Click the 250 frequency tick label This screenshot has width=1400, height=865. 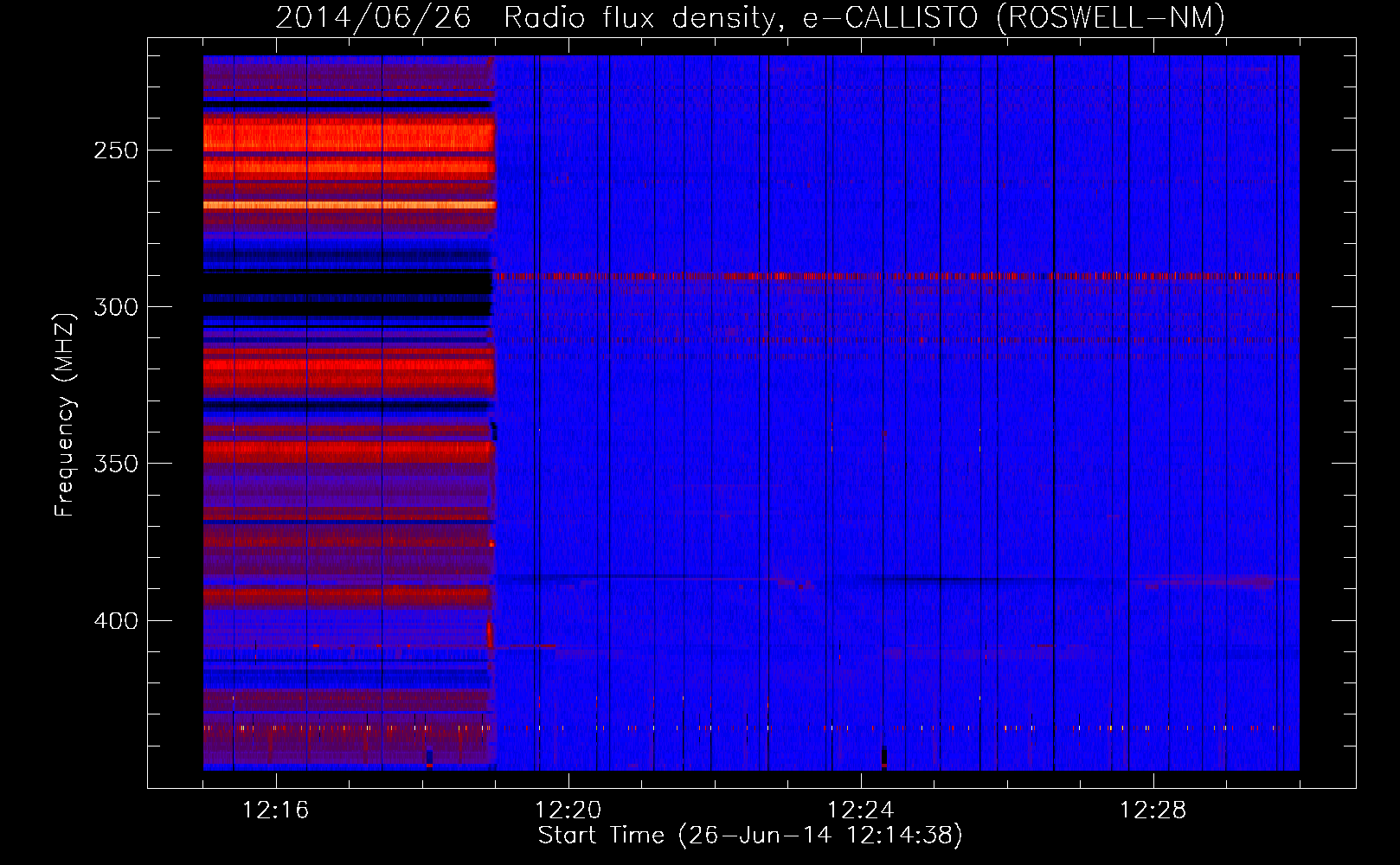pyautogui.click(x=116, y=151)
